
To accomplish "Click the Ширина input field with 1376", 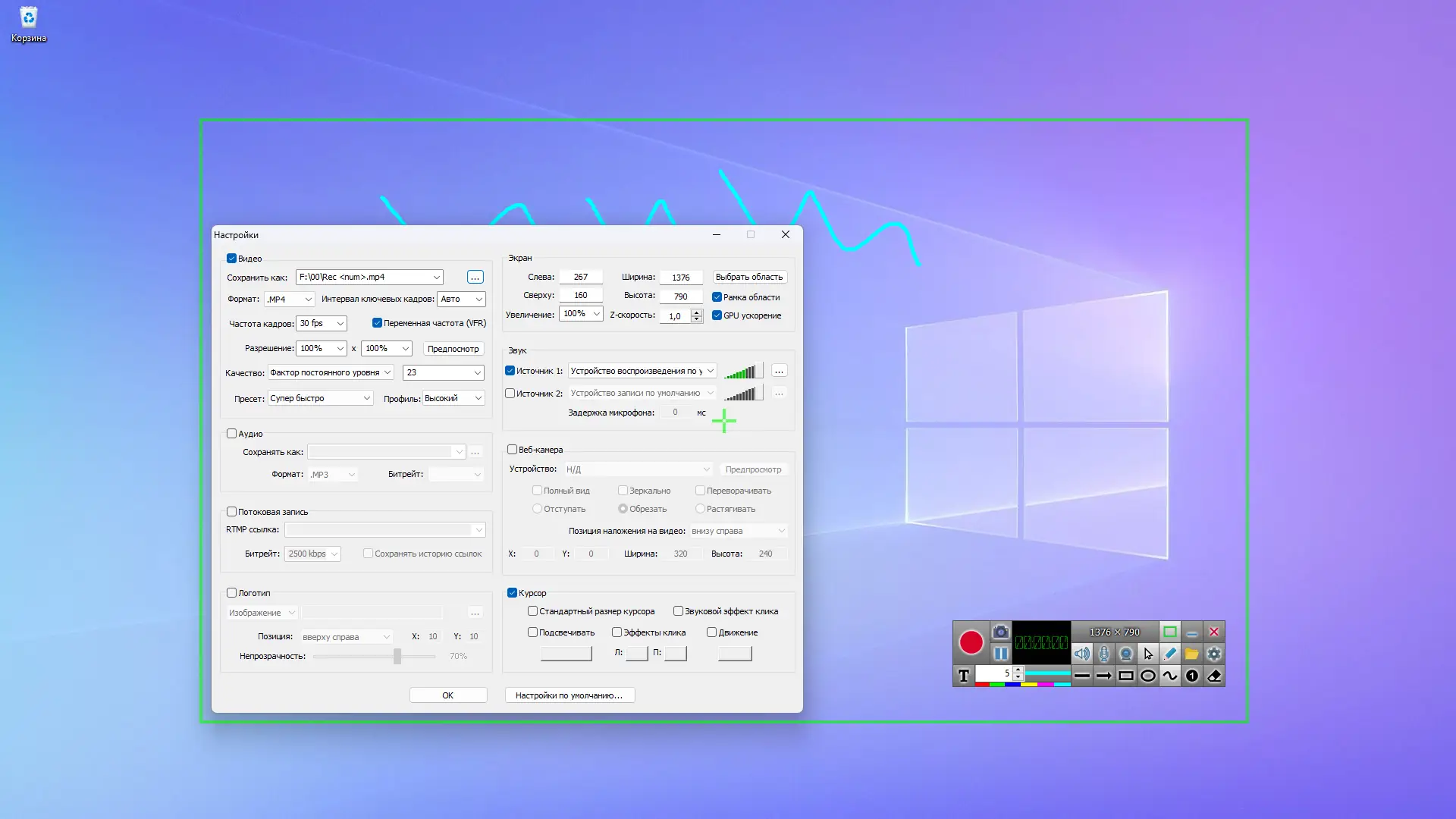I will [x=680, y=278].
